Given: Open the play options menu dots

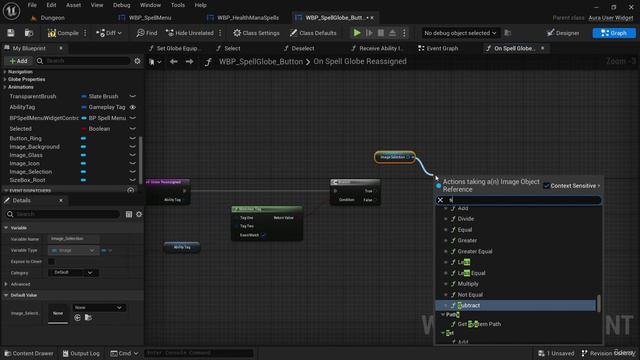Looking at the screenshot, I should pyautogui.click(x=404, y=33).
